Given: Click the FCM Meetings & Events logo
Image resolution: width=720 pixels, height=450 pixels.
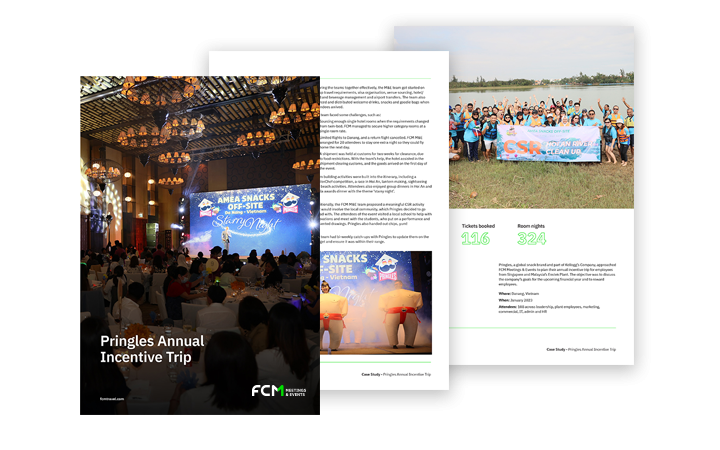Looking at the screenshot, I should pyautogui.click(x=281, y=390).
